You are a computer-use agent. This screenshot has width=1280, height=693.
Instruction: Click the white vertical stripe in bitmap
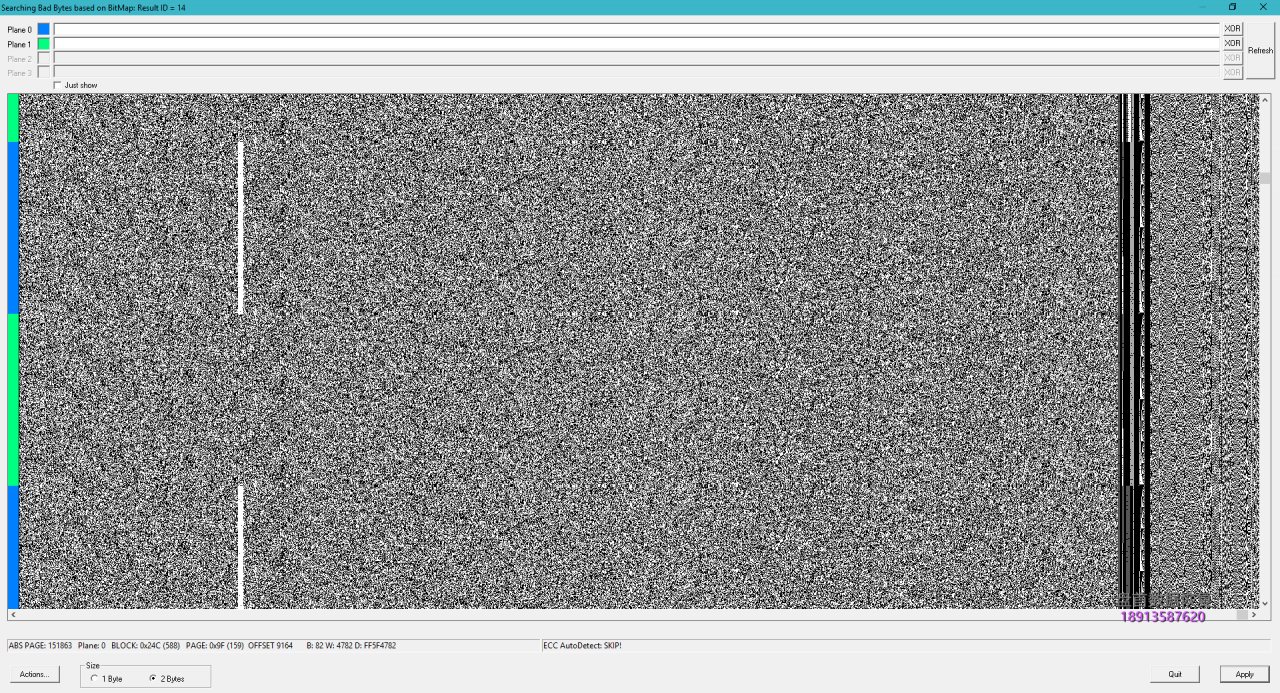(x=241, y=228)
